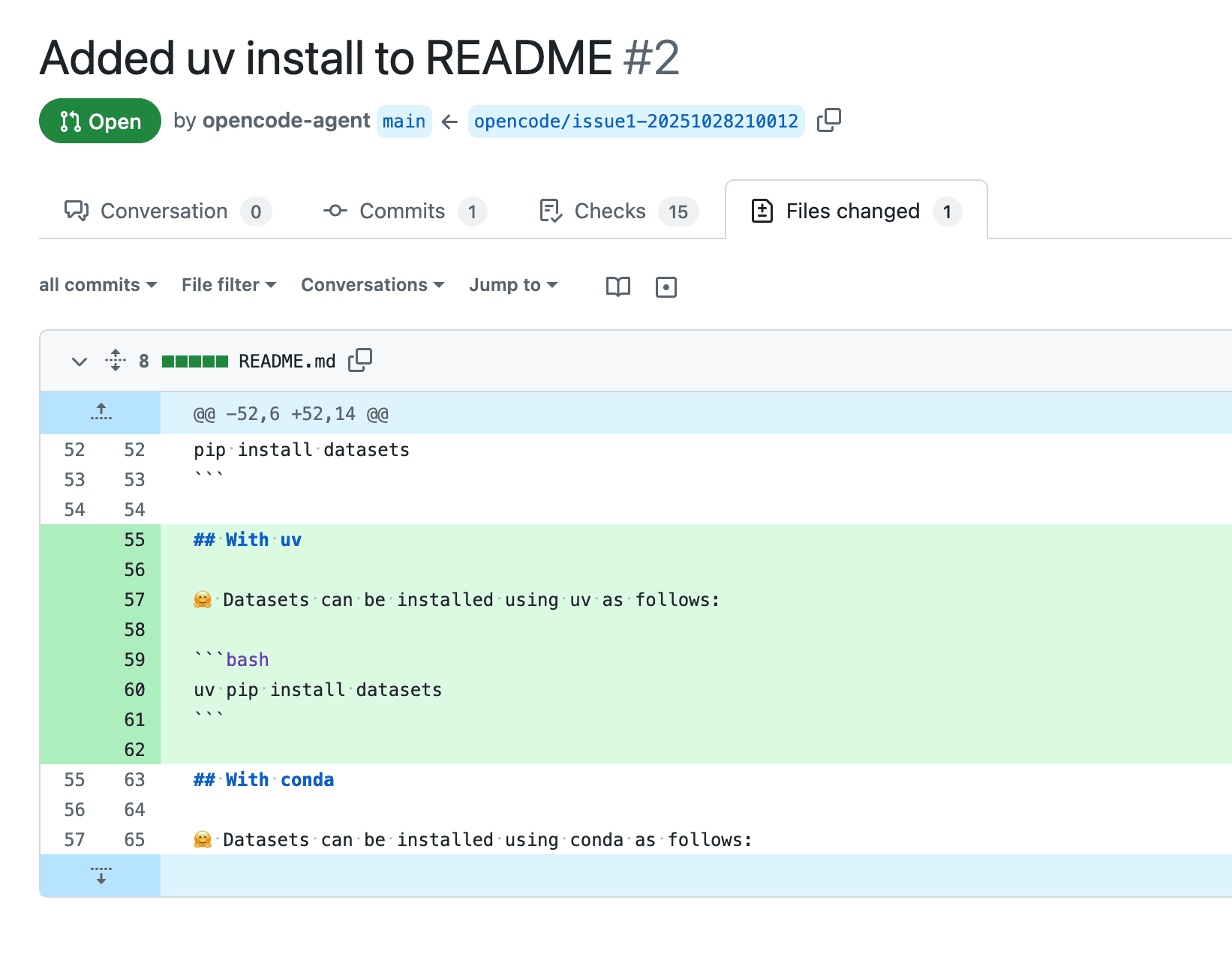Click the pull request Open status badge
Viewport: 1232px width, 978px height.
point(100,121)
